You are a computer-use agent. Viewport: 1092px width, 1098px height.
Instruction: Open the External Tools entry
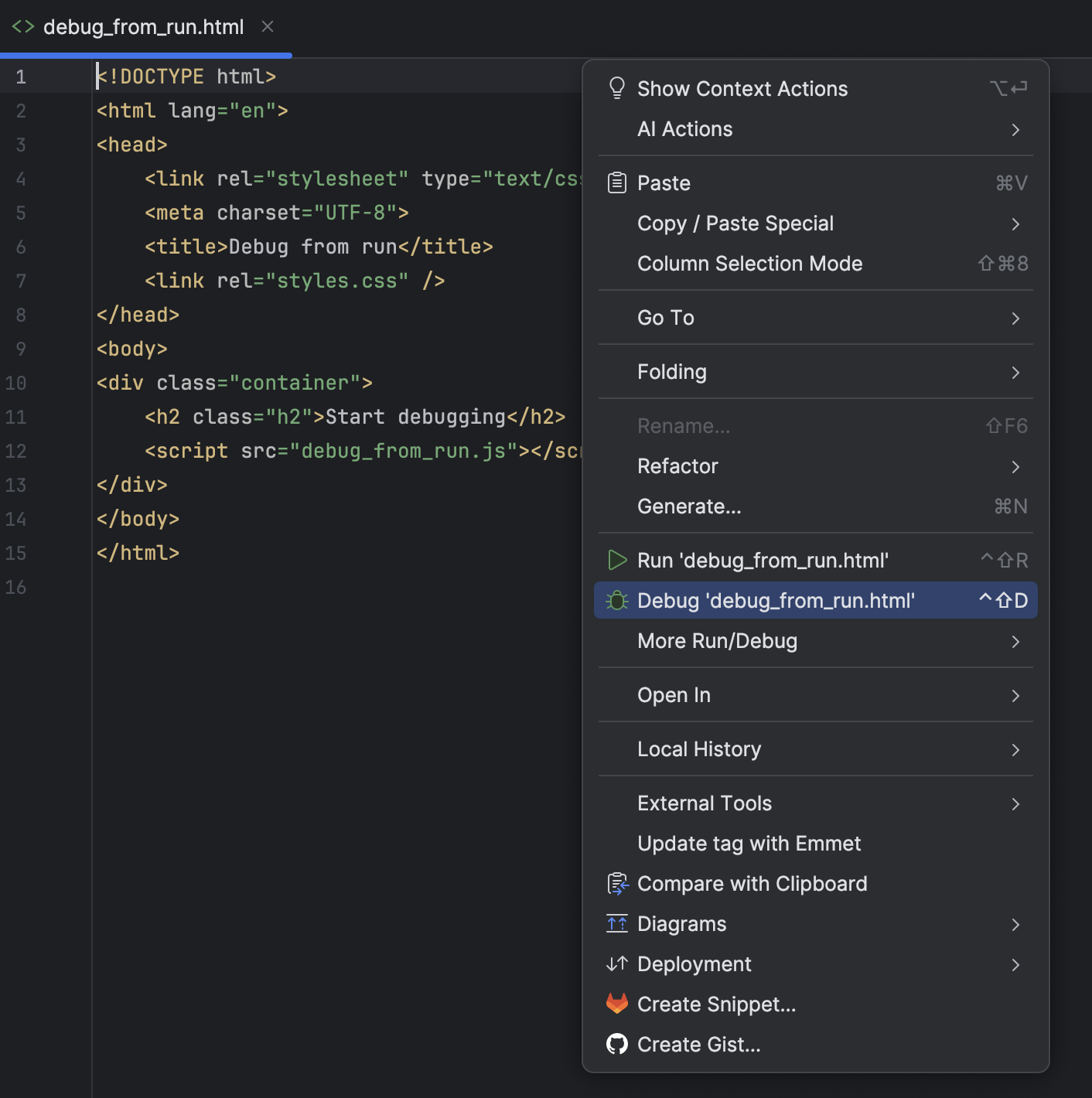click(x=815, y=803)
